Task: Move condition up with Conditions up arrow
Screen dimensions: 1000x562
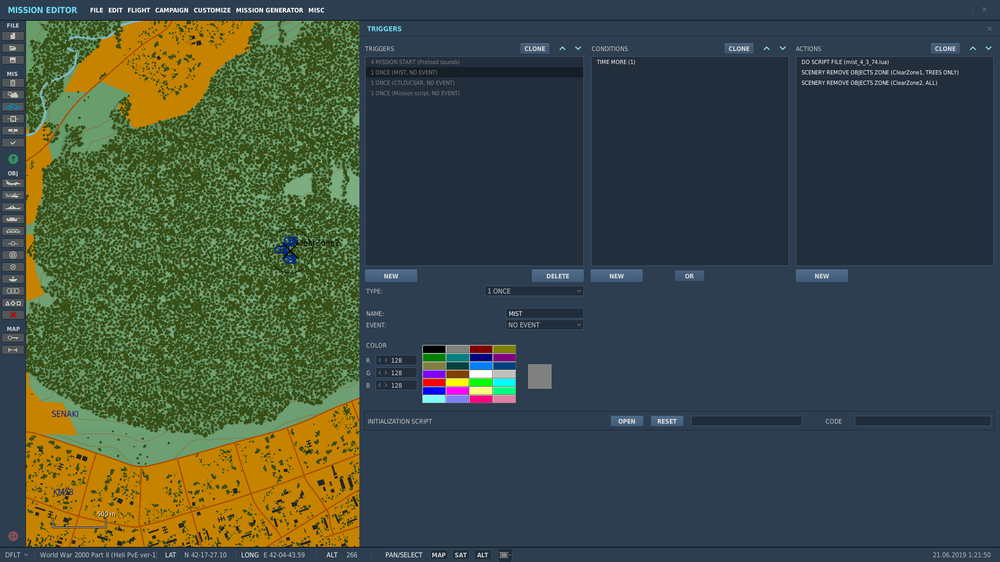Action: [x=767, y=48]
